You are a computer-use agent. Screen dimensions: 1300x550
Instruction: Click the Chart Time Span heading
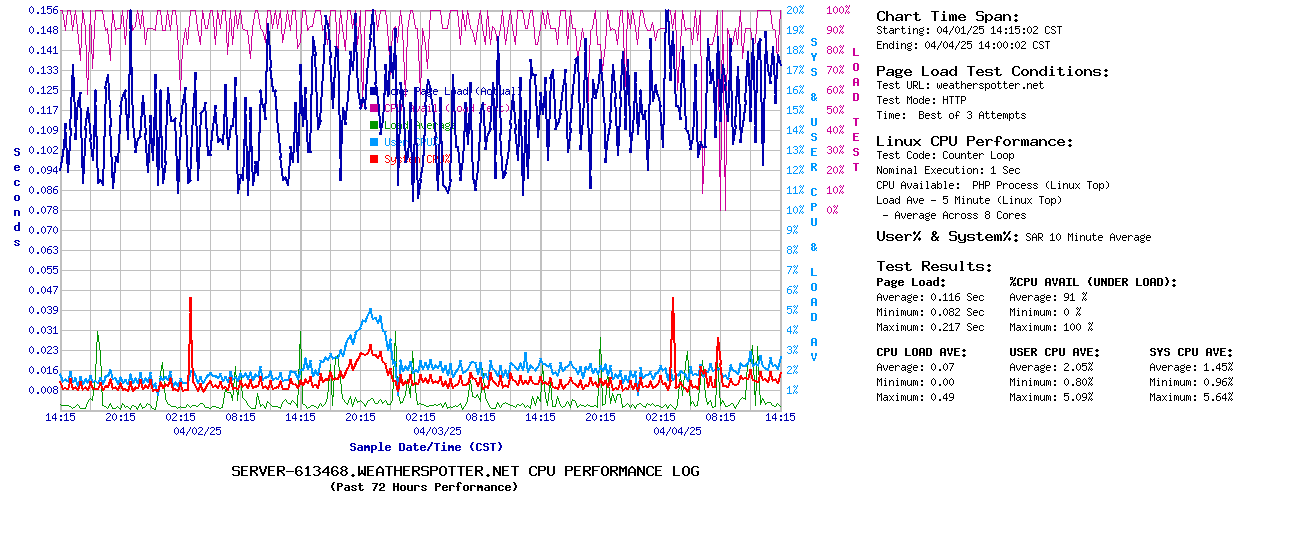tap(947, 16)
